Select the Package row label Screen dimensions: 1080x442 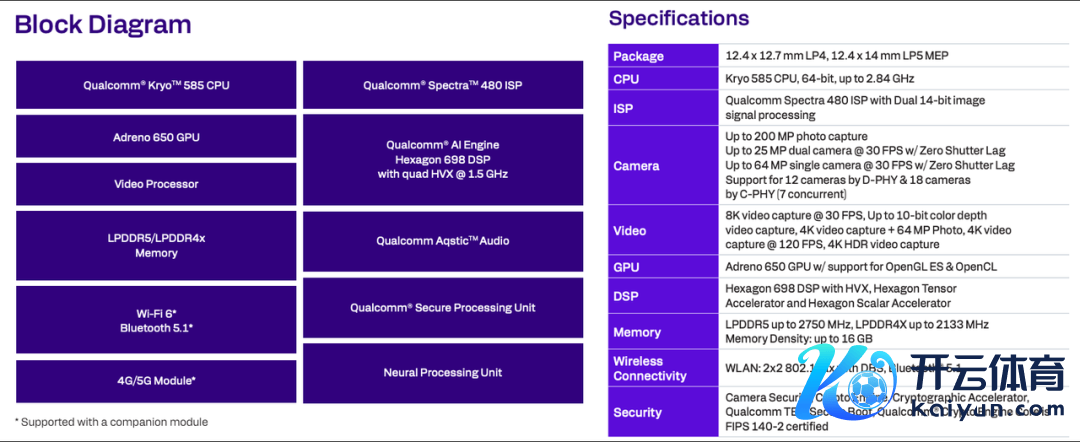click(638, 56)
